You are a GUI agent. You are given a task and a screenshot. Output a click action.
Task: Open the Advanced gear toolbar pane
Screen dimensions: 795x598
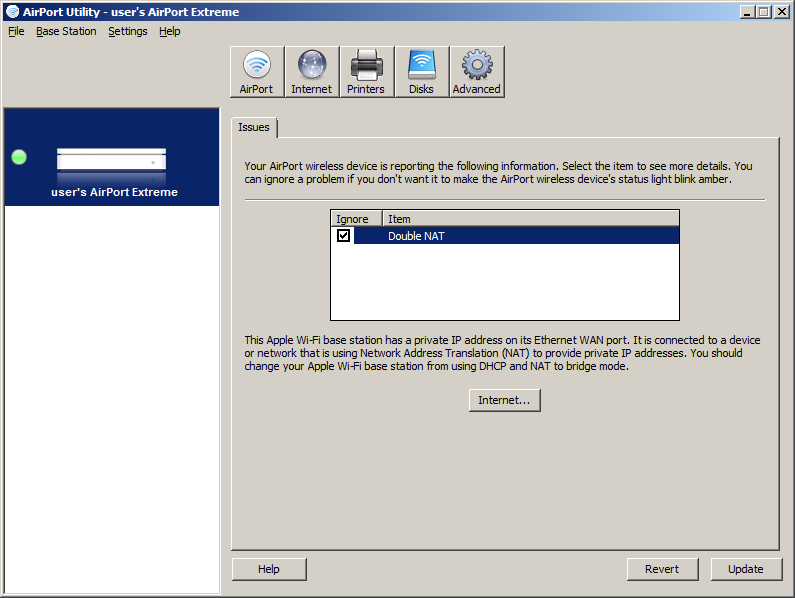pos(477,72)
